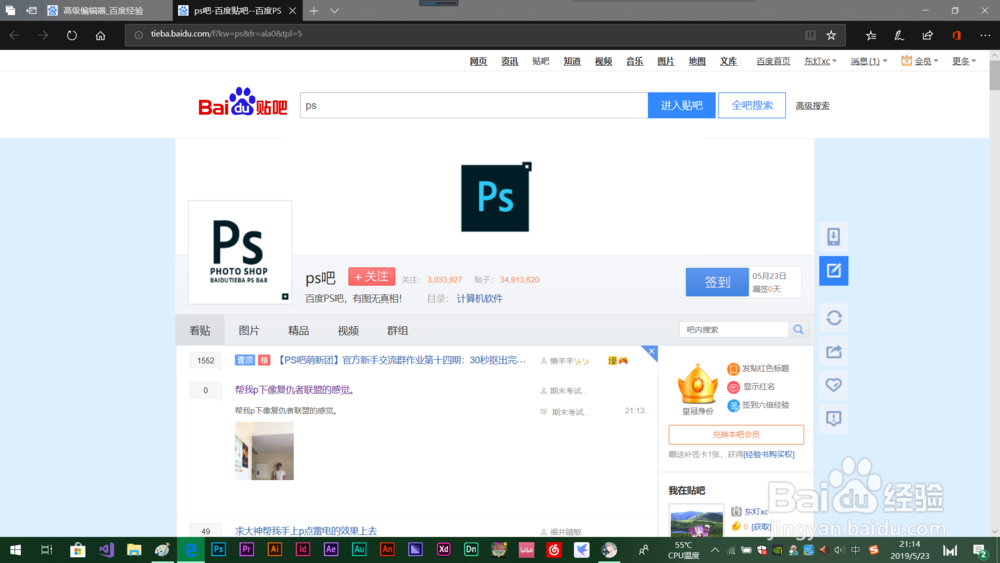Close the ps吧 browser tab
This screenshot has height=563, width=1000.
pos(292,11)
